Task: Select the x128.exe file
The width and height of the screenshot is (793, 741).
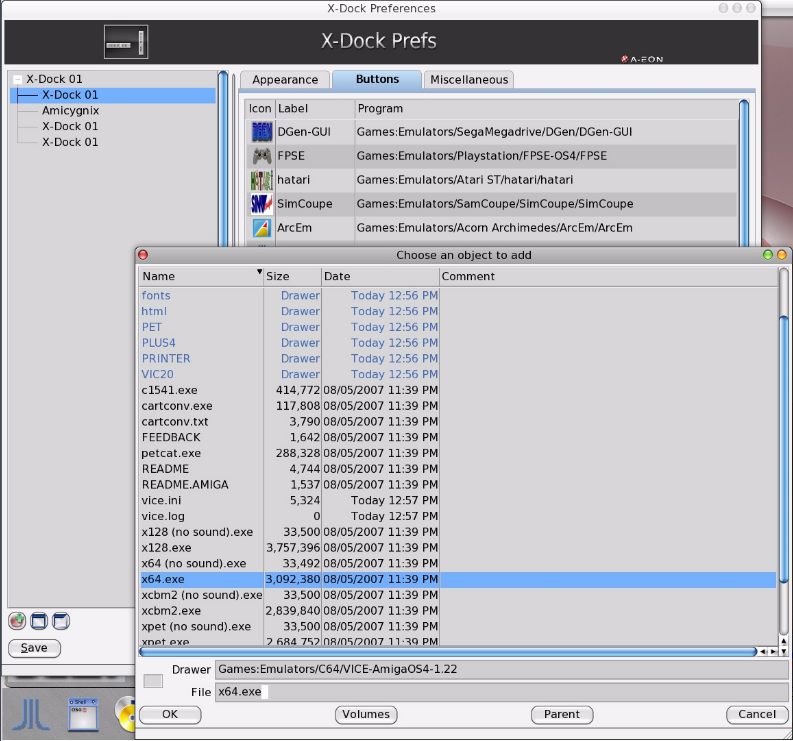Action: click(x=166, y=548)
